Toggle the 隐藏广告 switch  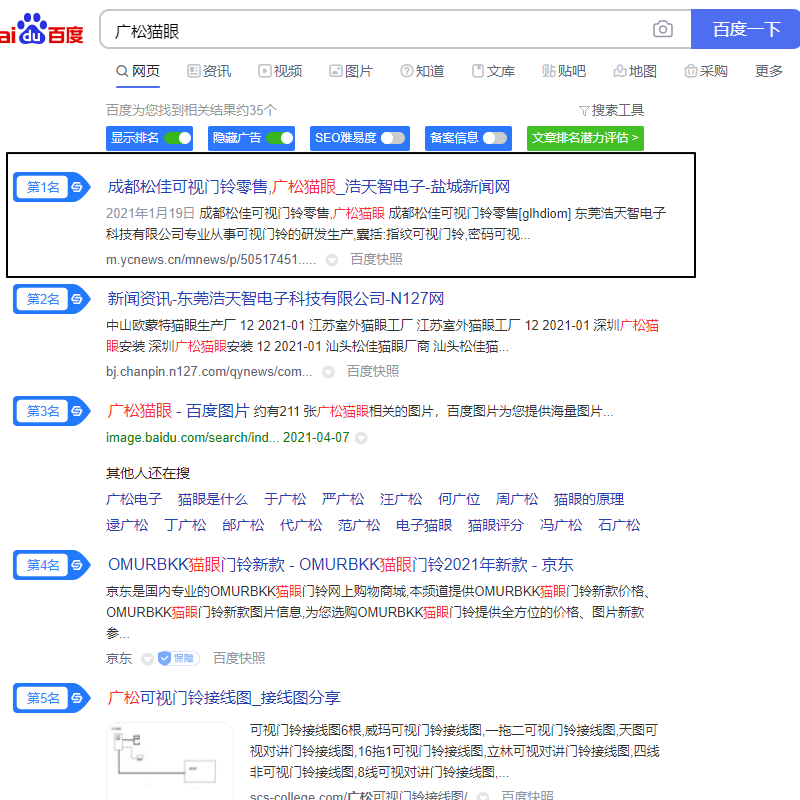click(x=280, y=138)
